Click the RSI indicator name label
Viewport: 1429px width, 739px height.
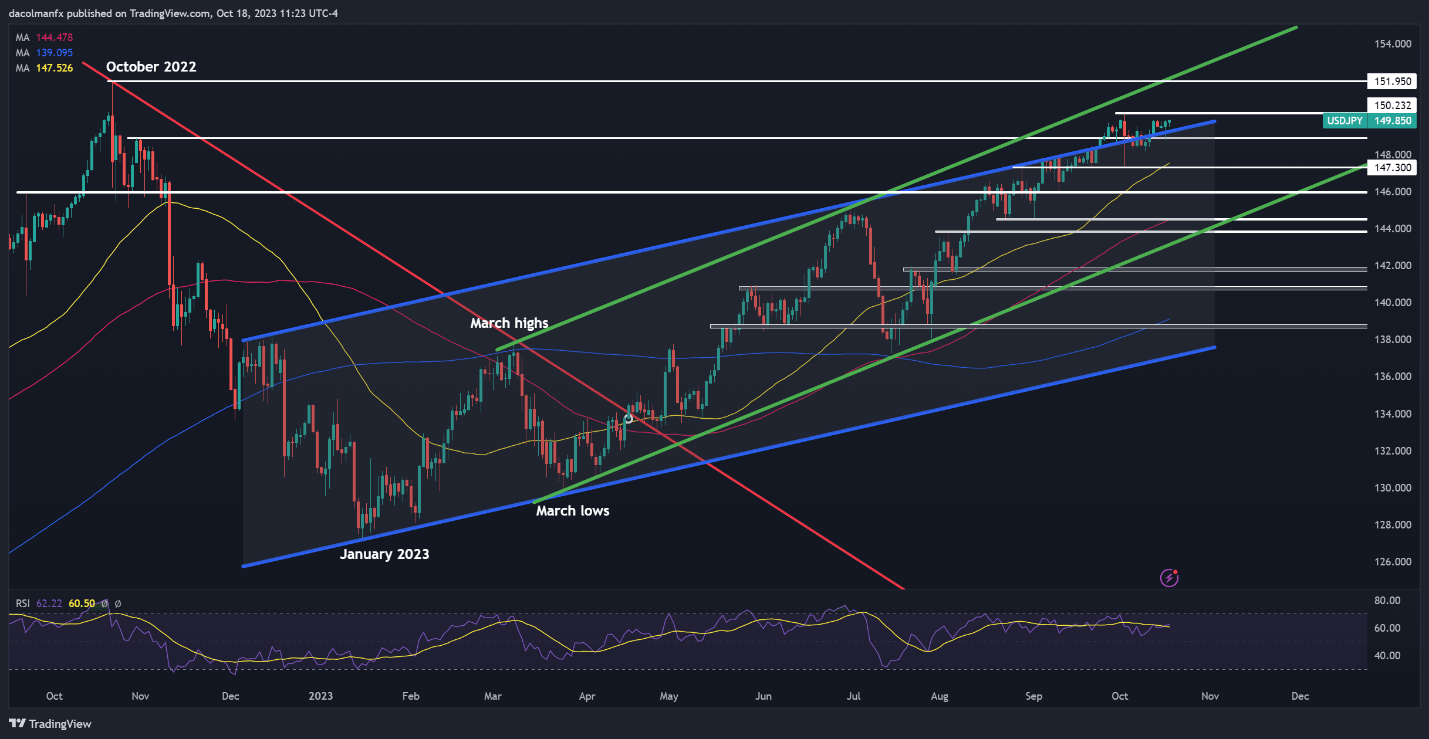pyautogui.click(x=22, y=604)
